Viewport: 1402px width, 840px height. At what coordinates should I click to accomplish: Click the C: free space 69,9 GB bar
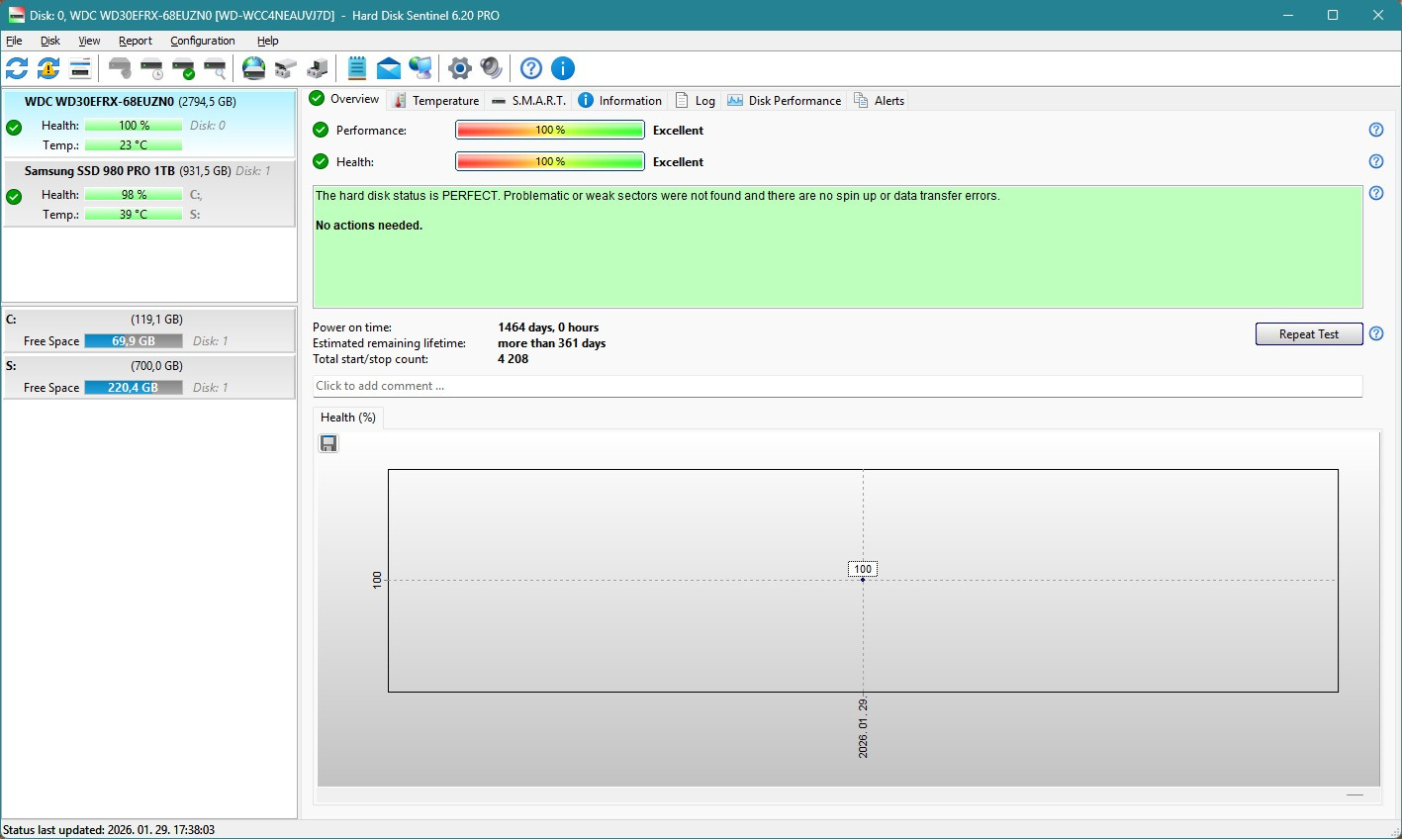pyautogui.click(x=134, y=341)
